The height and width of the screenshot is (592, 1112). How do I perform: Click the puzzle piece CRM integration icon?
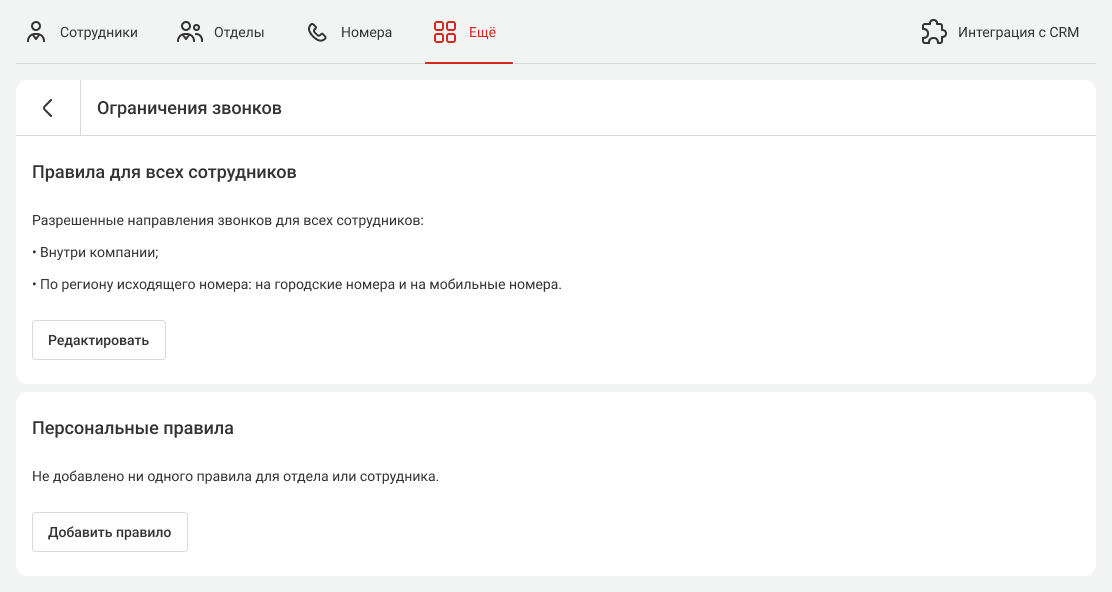tap(933, 32)
